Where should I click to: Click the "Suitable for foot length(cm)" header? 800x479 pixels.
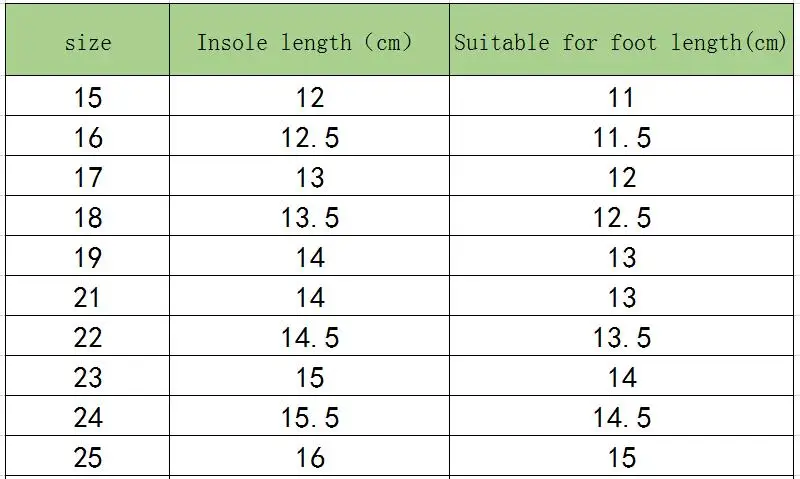pos(620,42)
